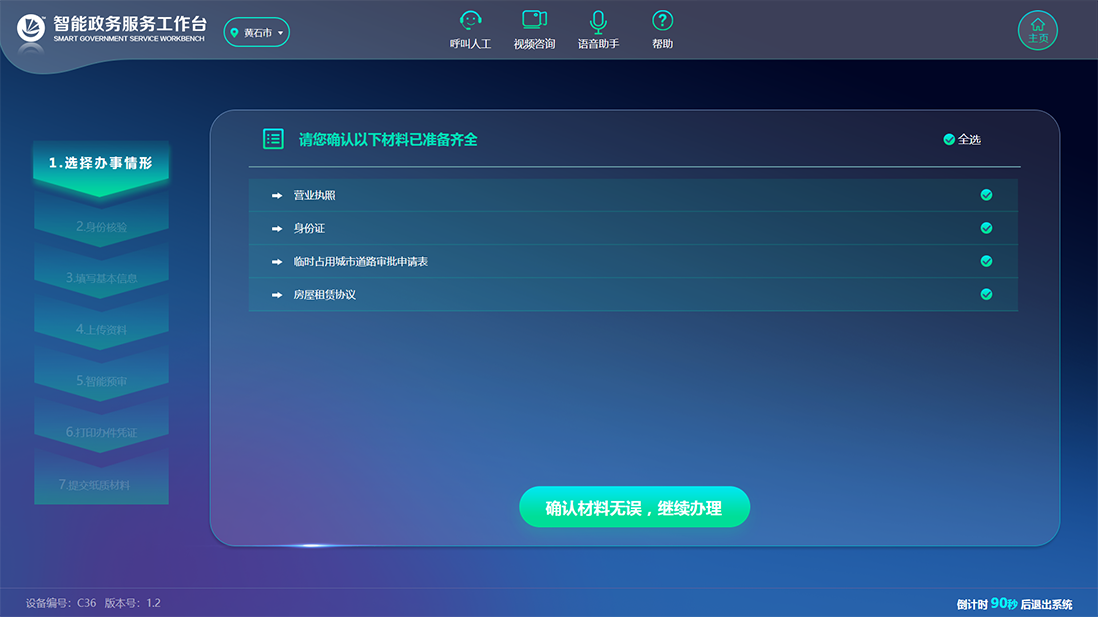Open the 帮助 question mark icon
This screenshot has width=1098, height=617.
pyautogui.click(x=662, y=20)
